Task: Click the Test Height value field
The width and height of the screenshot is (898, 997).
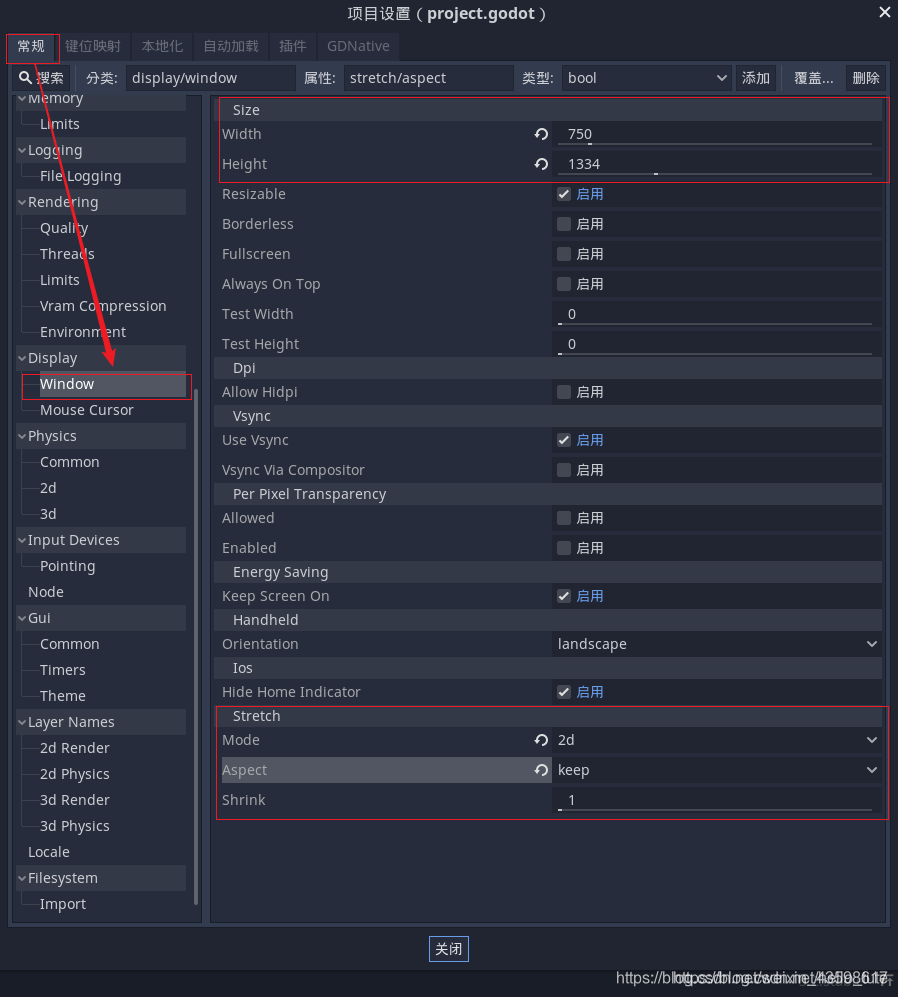Action: (717, 344)
